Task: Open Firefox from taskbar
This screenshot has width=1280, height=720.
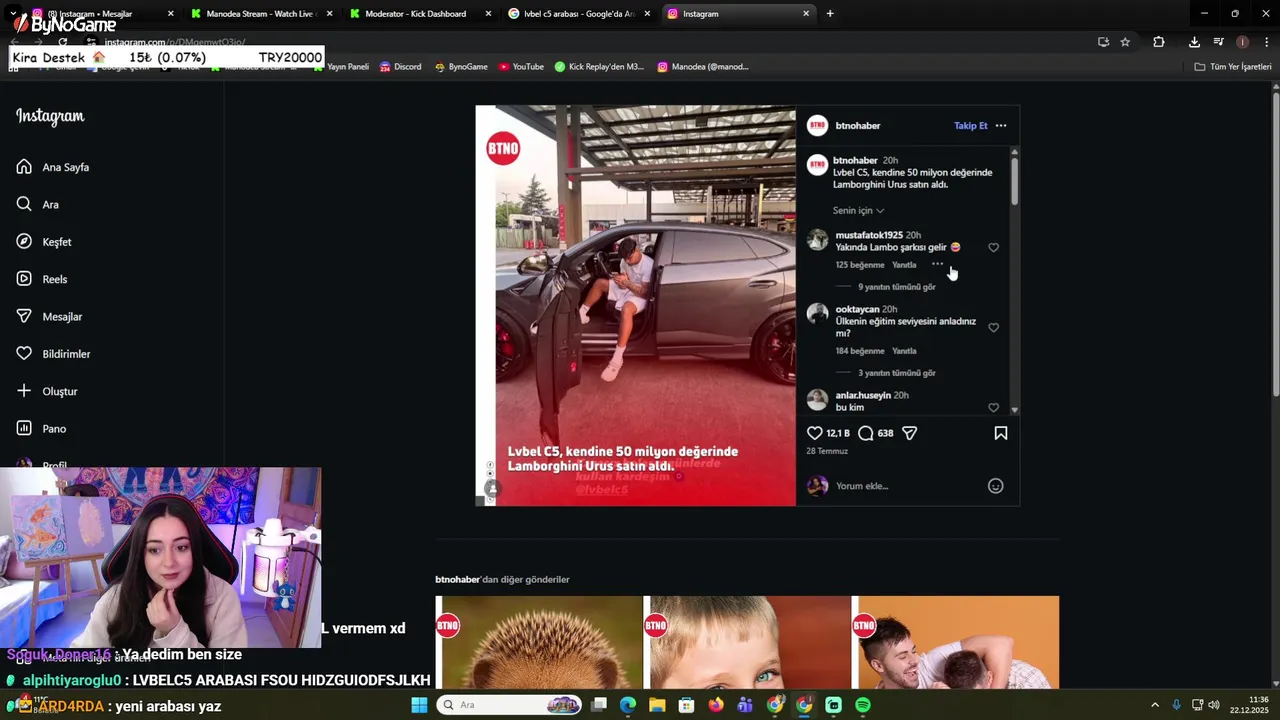Action: [x=716, y=705]
